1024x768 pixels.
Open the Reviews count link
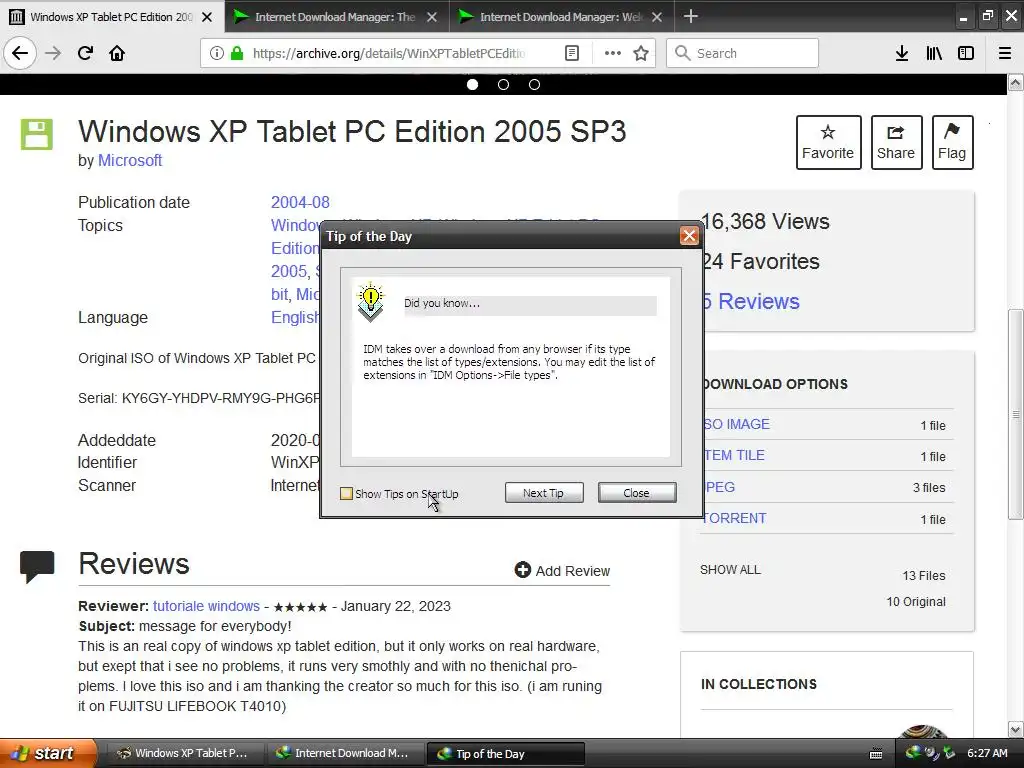[x=751, y=301]
